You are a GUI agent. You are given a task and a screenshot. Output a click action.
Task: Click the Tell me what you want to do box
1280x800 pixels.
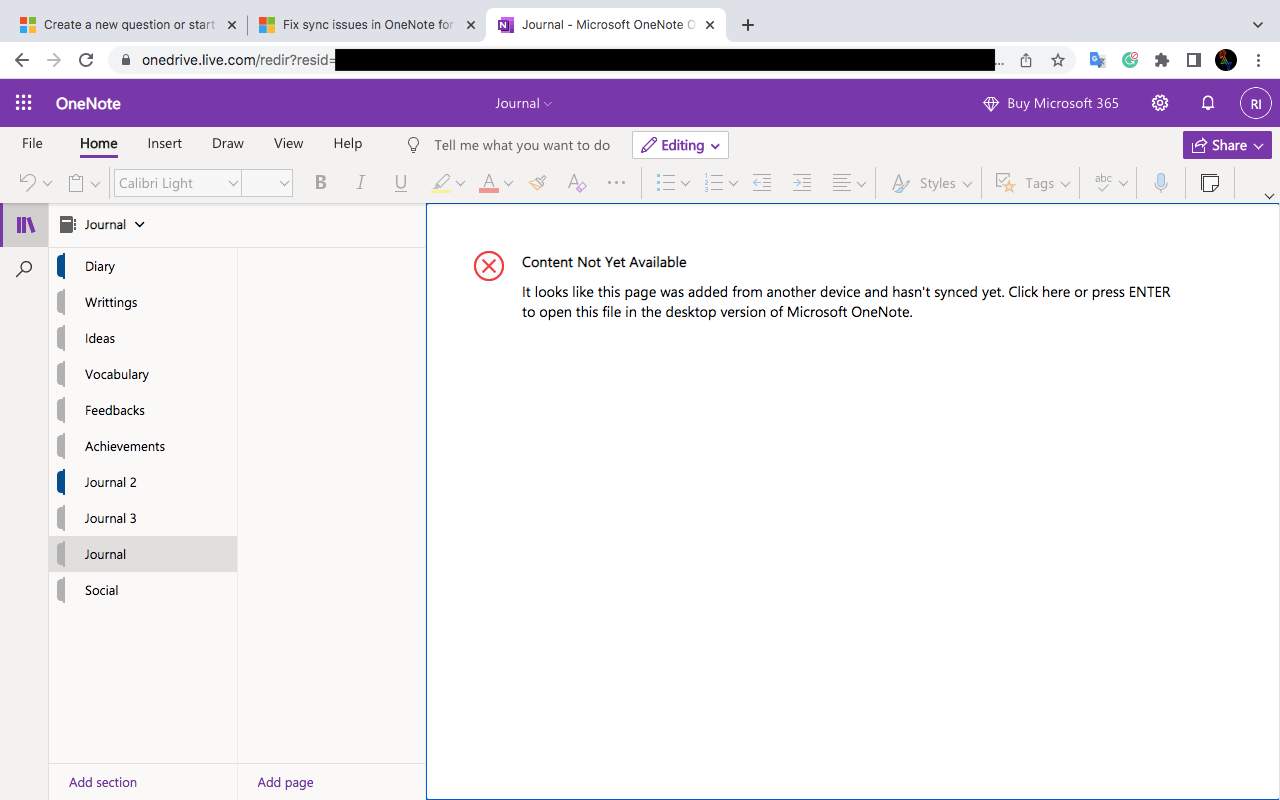coord(522,145)
